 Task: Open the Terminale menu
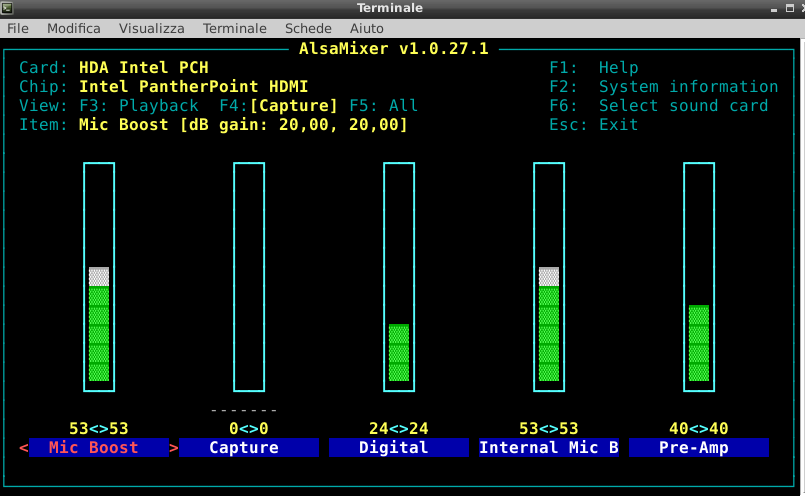(x=235, y=28)
